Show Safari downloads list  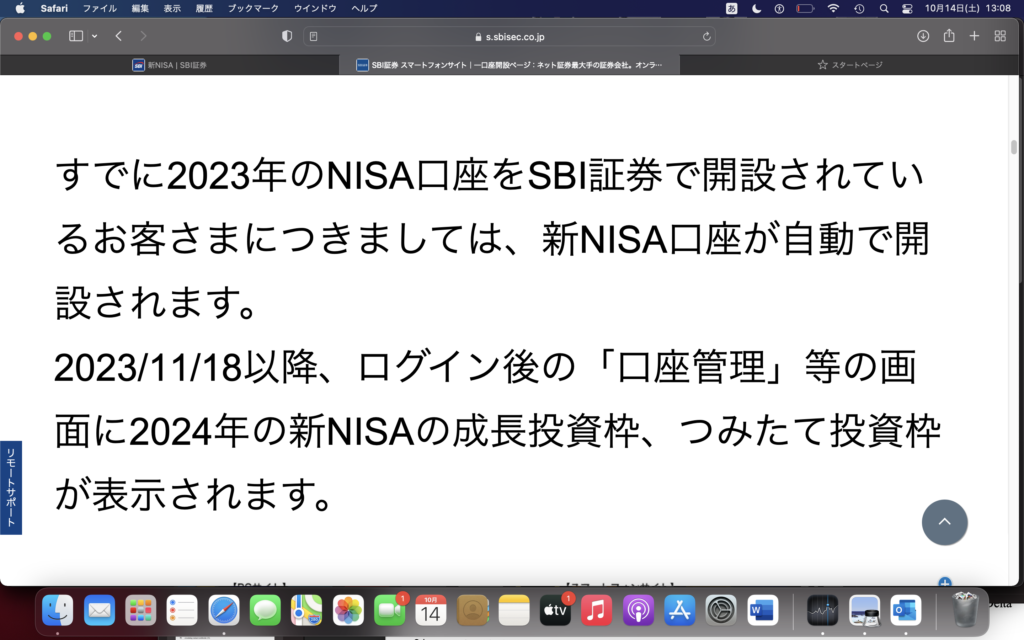click(921, 35)
